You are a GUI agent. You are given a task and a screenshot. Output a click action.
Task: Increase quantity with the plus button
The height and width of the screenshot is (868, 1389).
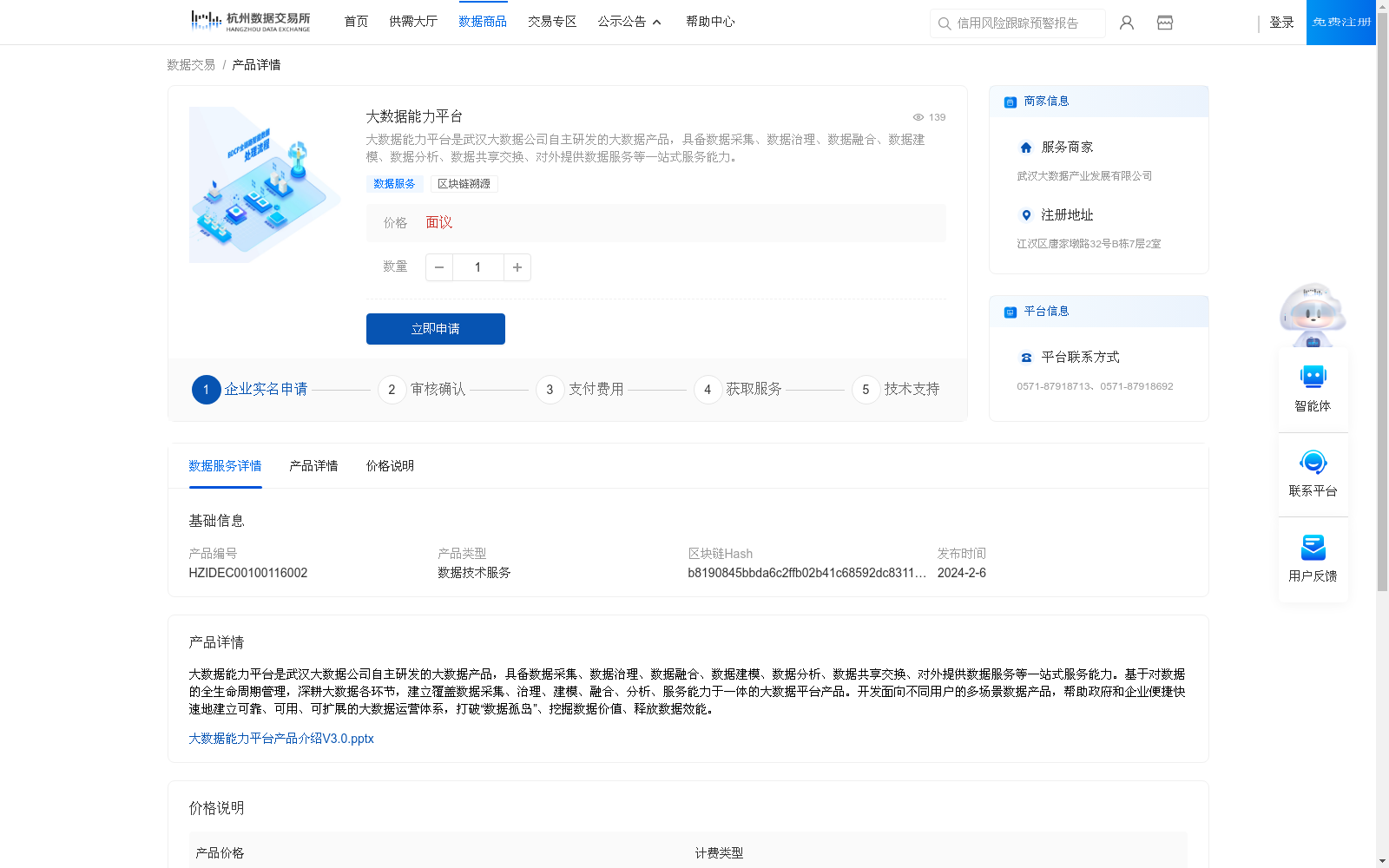517,267
